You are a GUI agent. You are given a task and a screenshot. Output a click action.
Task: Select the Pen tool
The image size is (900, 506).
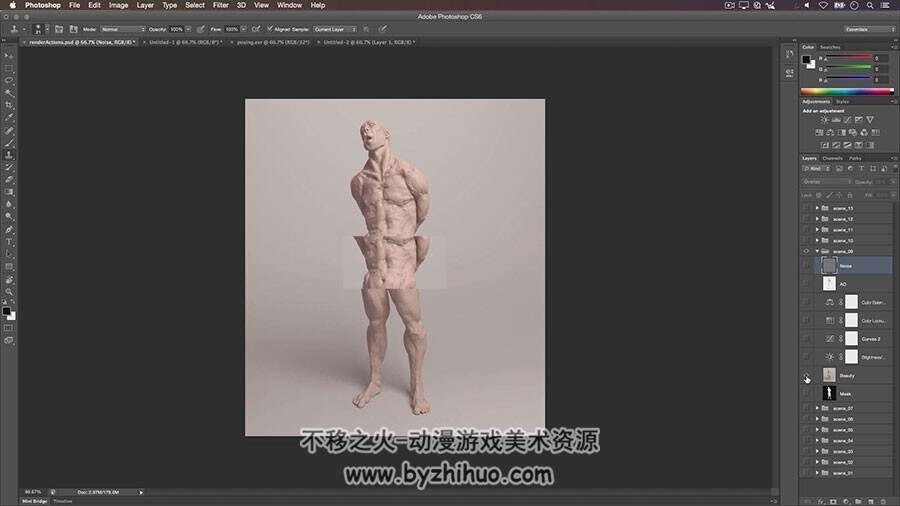pyautogui.click(x=9, y=229)
